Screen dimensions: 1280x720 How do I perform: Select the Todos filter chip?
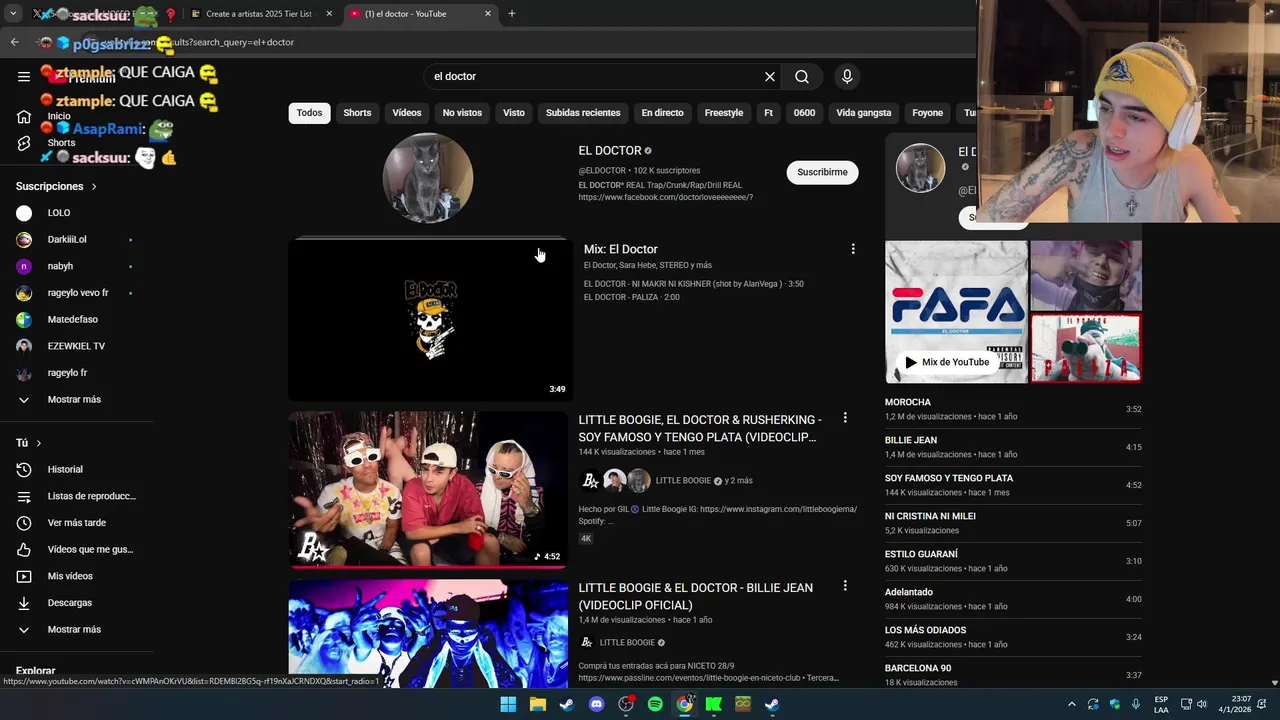pos(310,113)
